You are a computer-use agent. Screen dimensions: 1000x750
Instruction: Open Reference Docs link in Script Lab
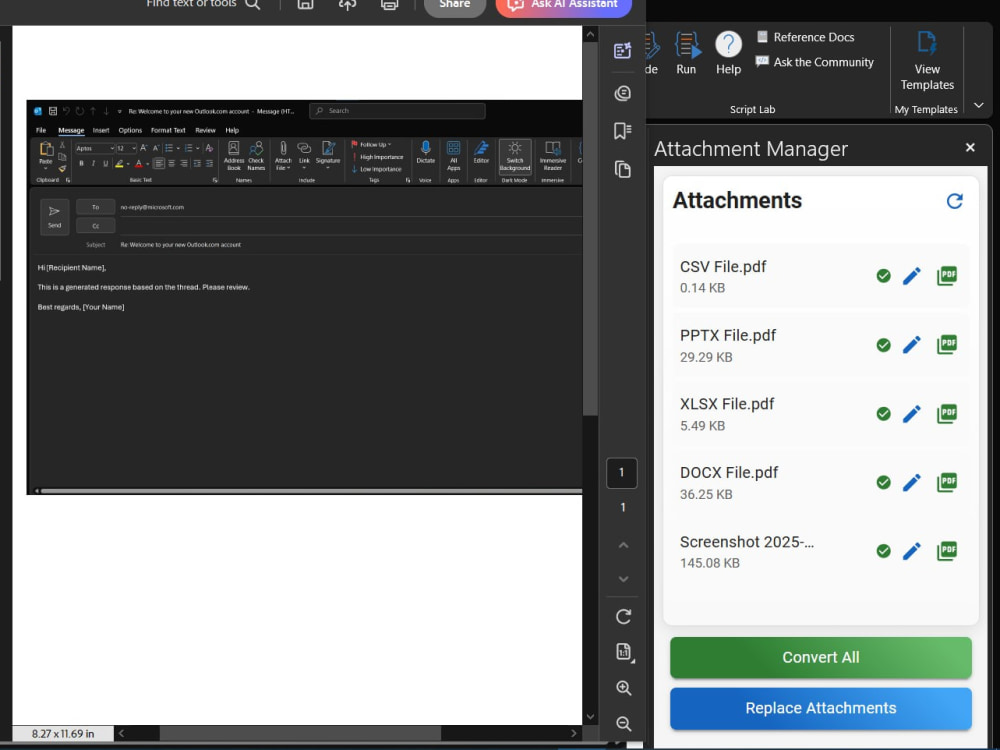point(805,37)
